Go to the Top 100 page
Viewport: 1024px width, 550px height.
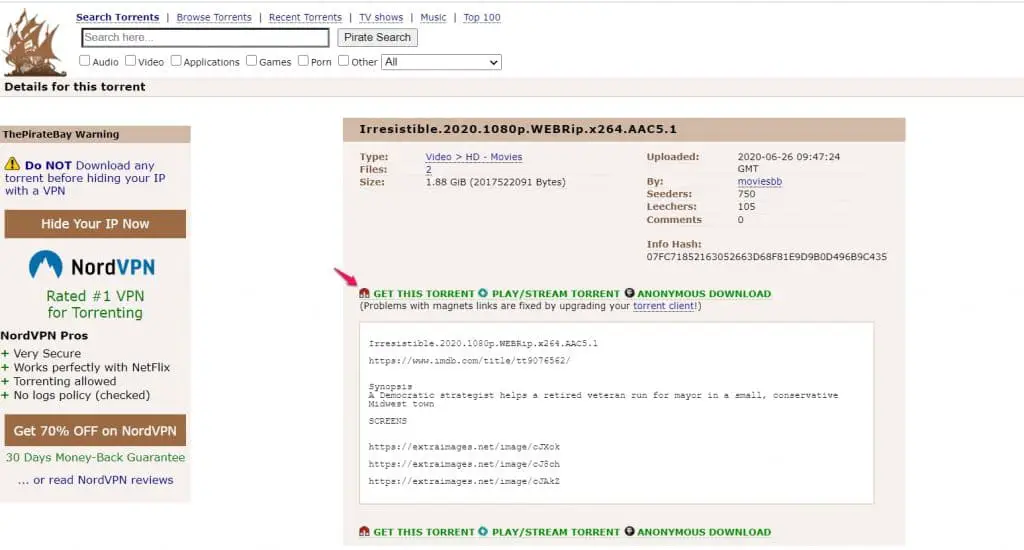pyautogui.click(x=482, y=17)
